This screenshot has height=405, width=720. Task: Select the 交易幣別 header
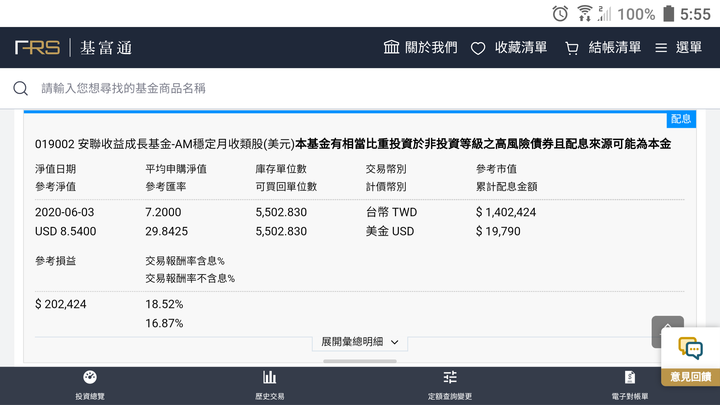386,169
